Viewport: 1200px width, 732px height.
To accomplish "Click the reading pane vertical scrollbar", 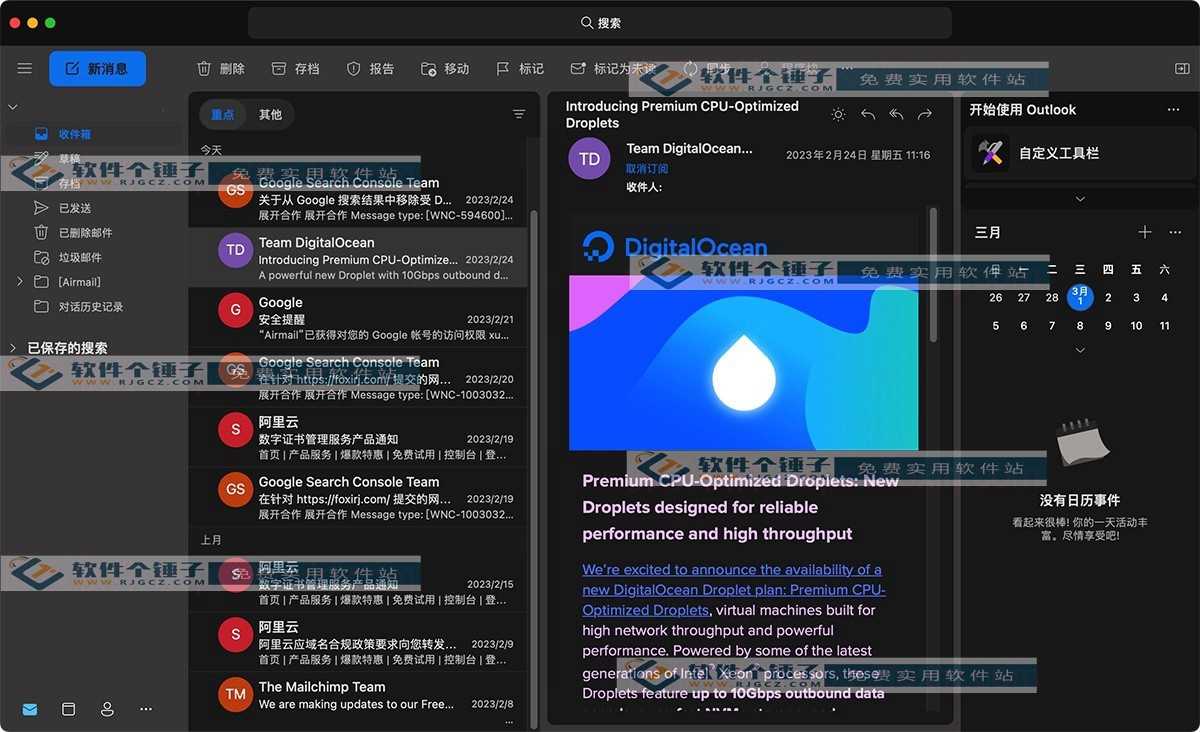I will (x=934, y=274).
